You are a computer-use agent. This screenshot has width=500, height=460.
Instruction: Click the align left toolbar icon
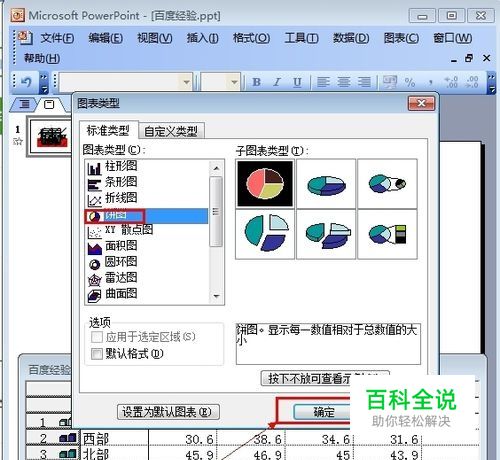pyautogui.click(x=323, y=82)
